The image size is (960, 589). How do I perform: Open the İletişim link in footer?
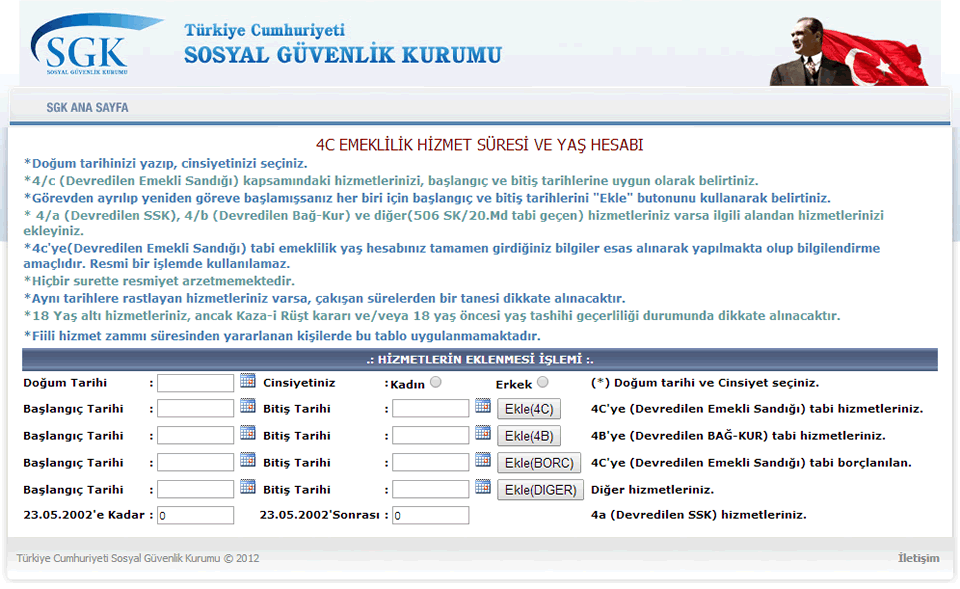pyautogui.click(x=918, y=558)
